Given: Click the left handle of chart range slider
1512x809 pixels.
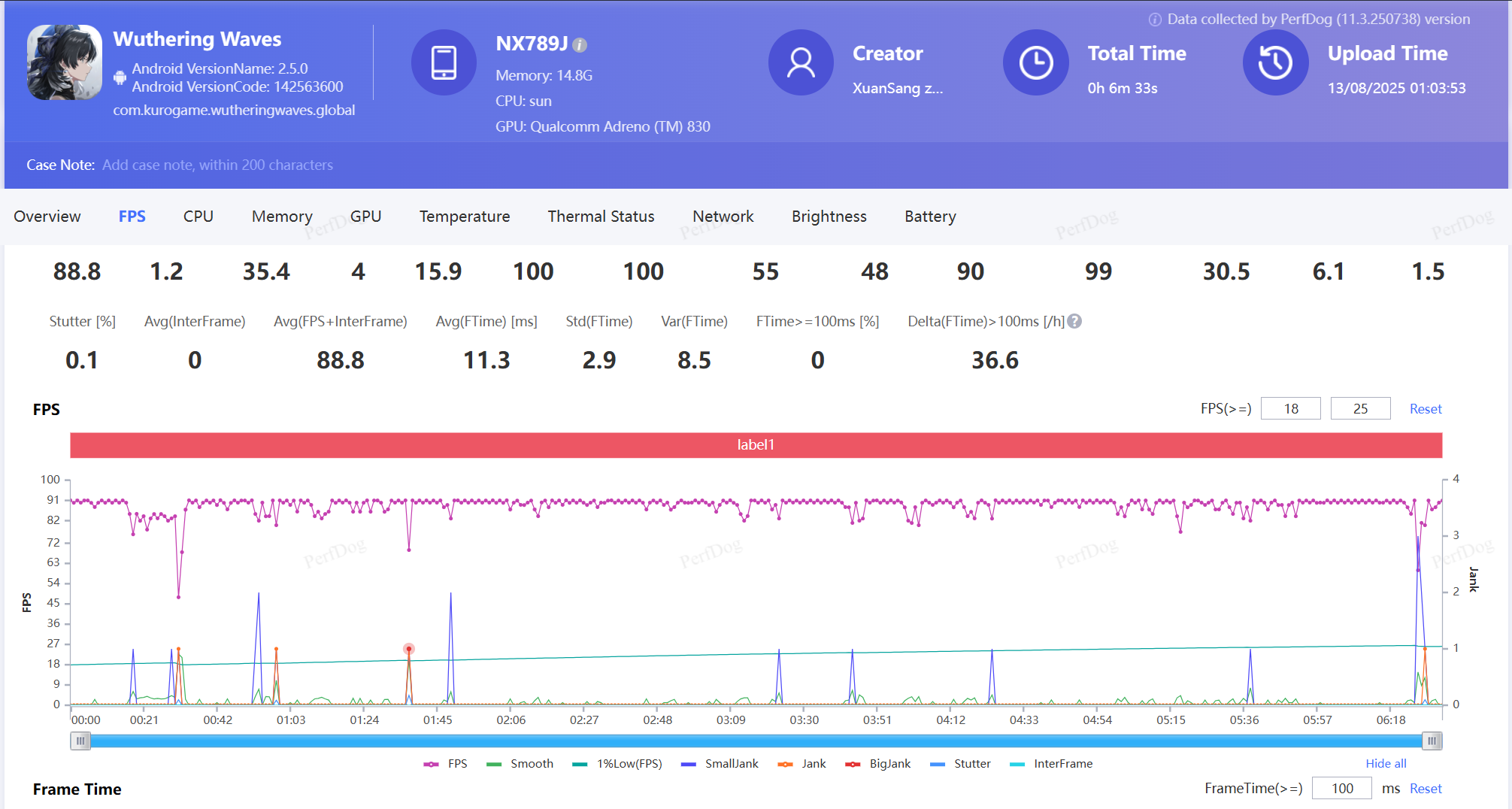Looking at the screenshot, I should (80, 741).
